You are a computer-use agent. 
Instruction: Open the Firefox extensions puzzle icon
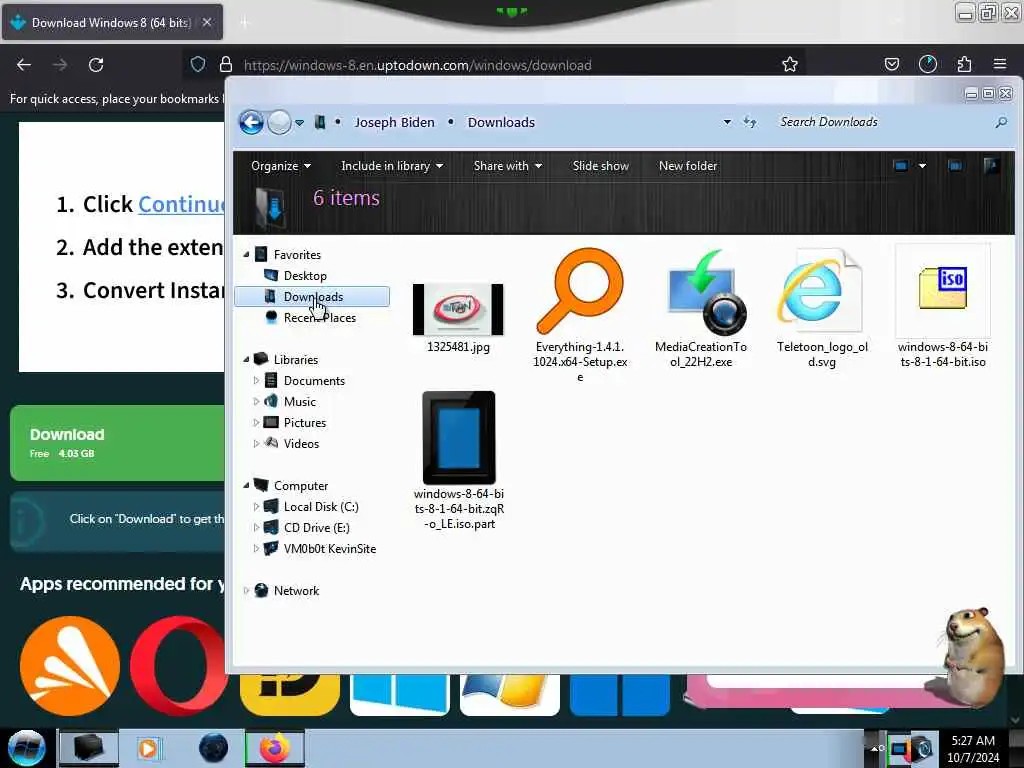[x=964, y=65]
